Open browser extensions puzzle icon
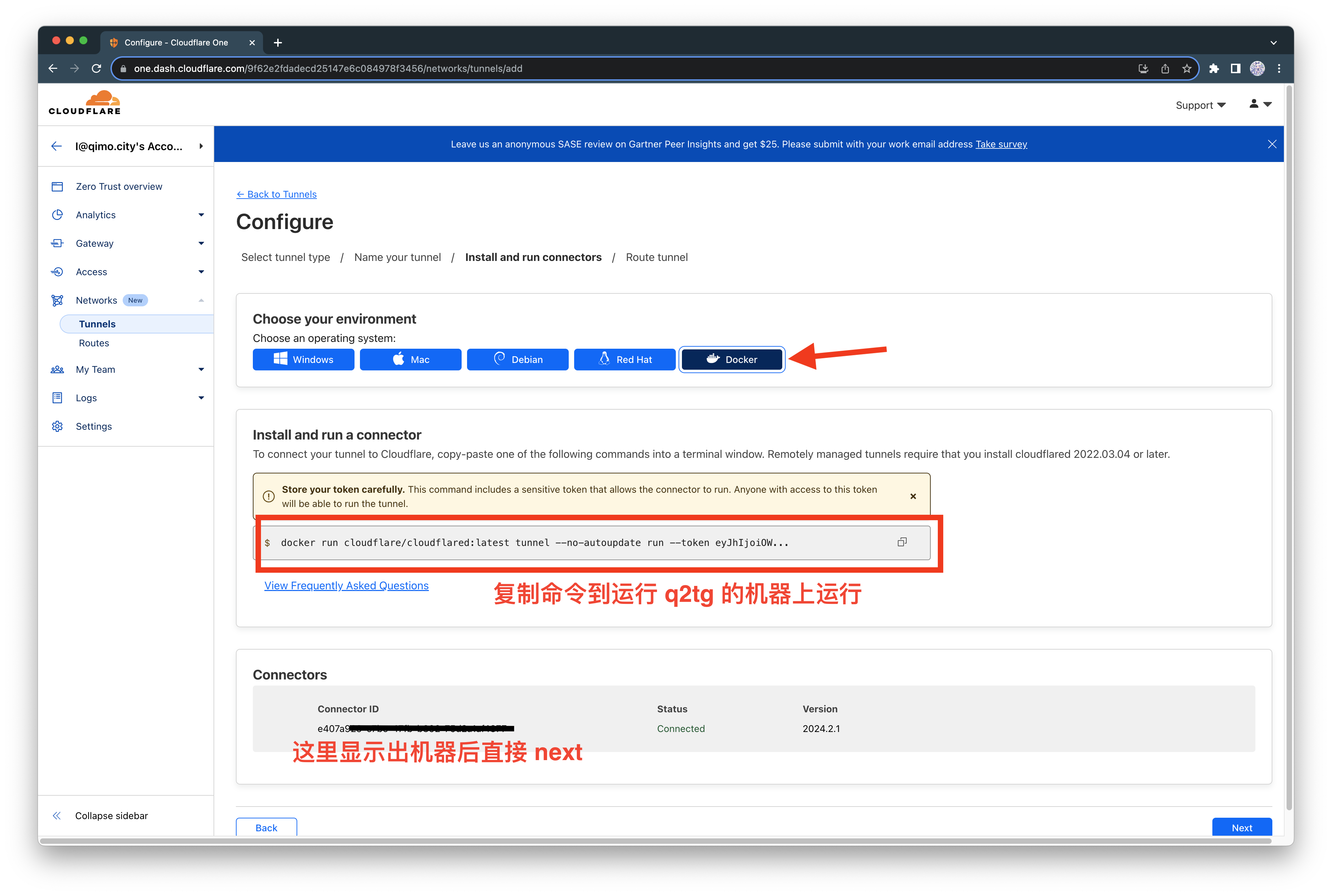 (x=1214, y=68)
